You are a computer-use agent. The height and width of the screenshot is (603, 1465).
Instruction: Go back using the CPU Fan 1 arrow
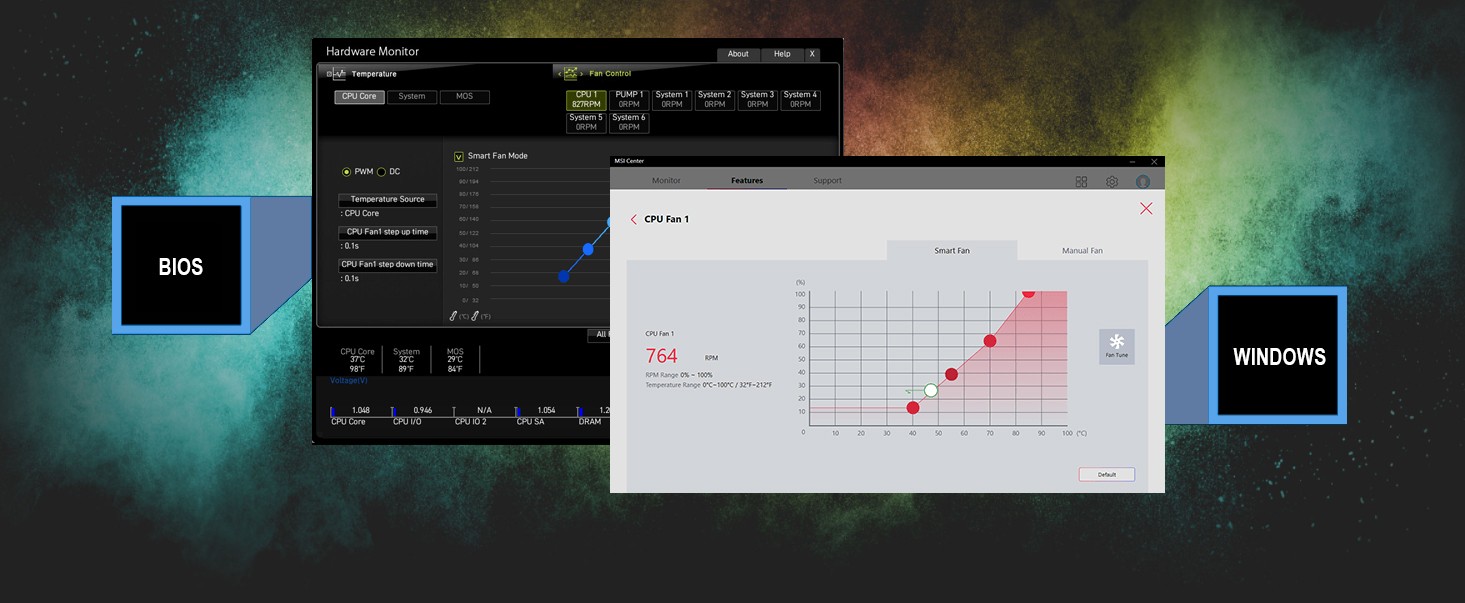[x=633, y=219]
